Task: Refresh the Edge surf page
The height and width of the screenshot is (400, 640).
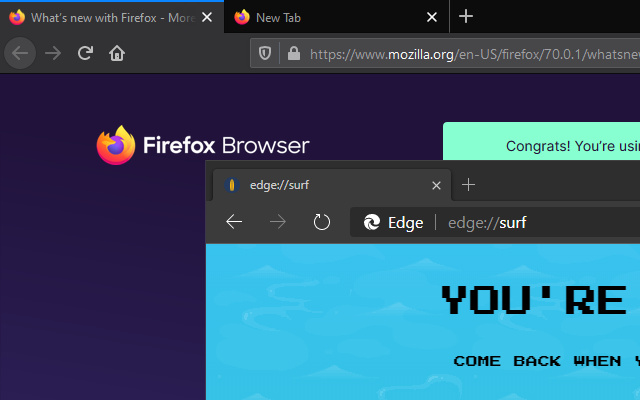Action: [x=322, y=222]
